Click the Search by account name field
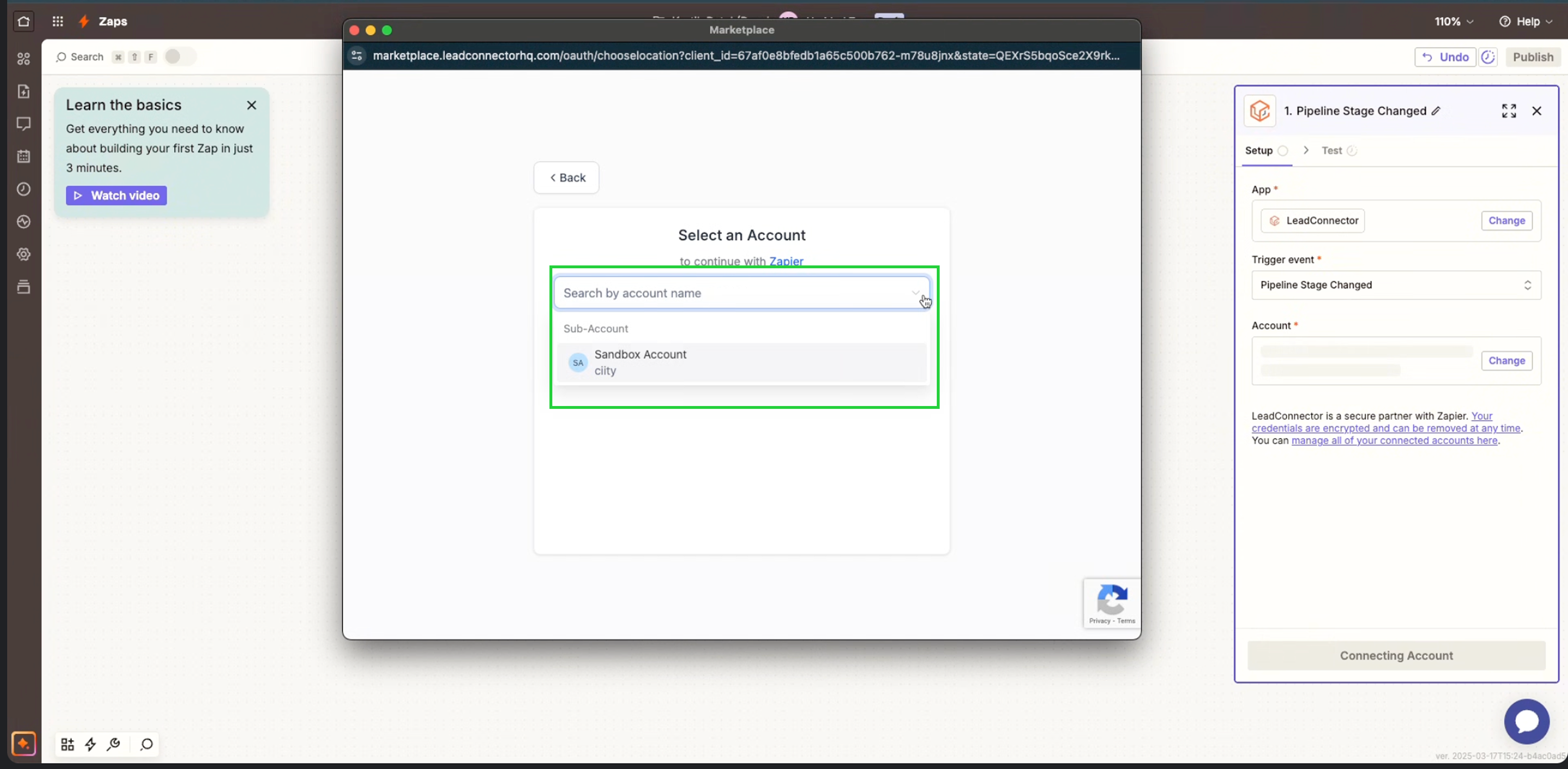Screen dimensions: 1568x769 pos(733,293)
